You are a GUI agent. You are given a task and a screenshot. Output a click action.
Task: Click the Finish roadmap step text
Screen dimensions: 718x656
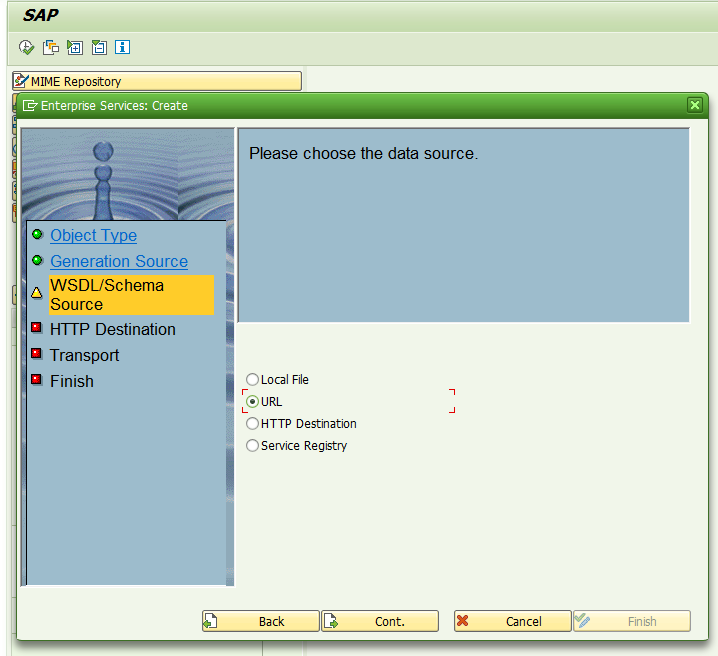click(x=72, y=381)
